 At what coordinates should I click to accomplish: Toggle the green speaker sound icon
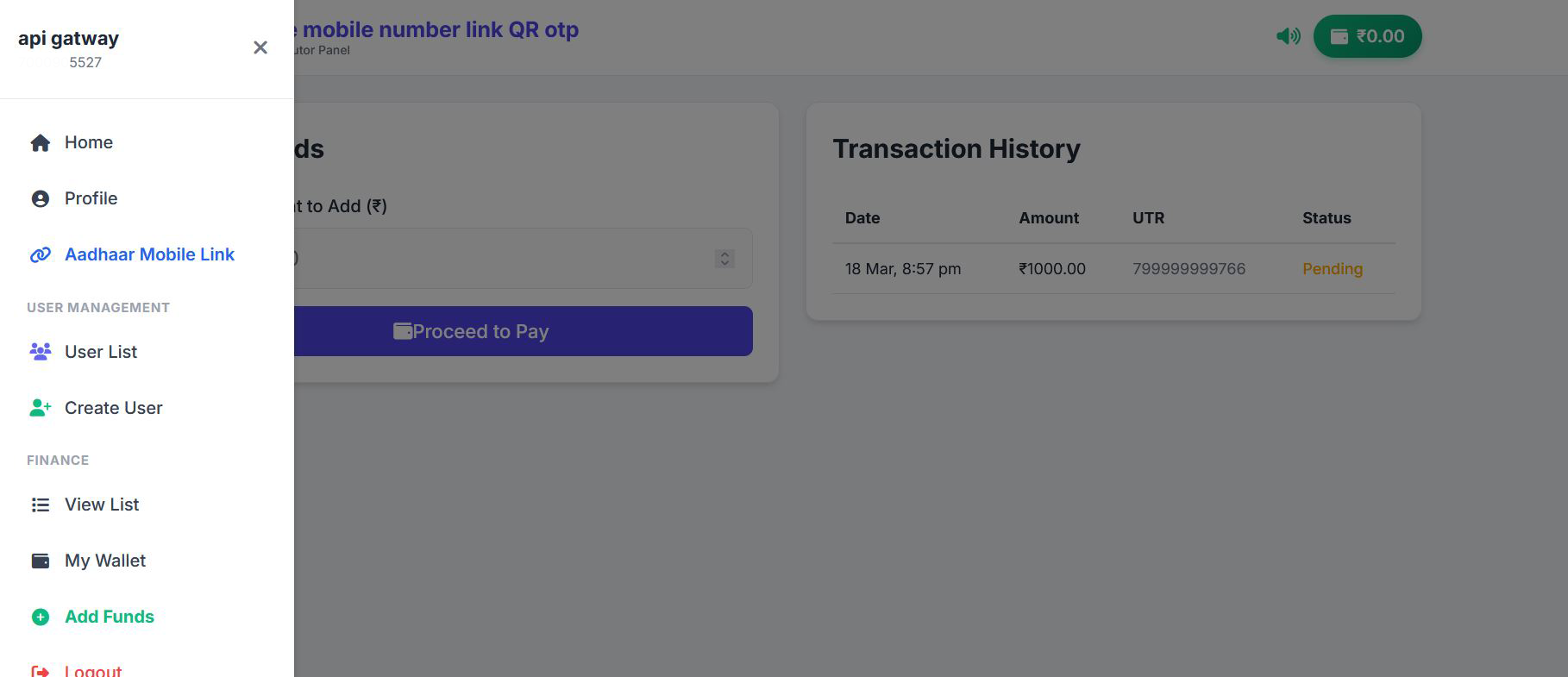click(1288, 36)
